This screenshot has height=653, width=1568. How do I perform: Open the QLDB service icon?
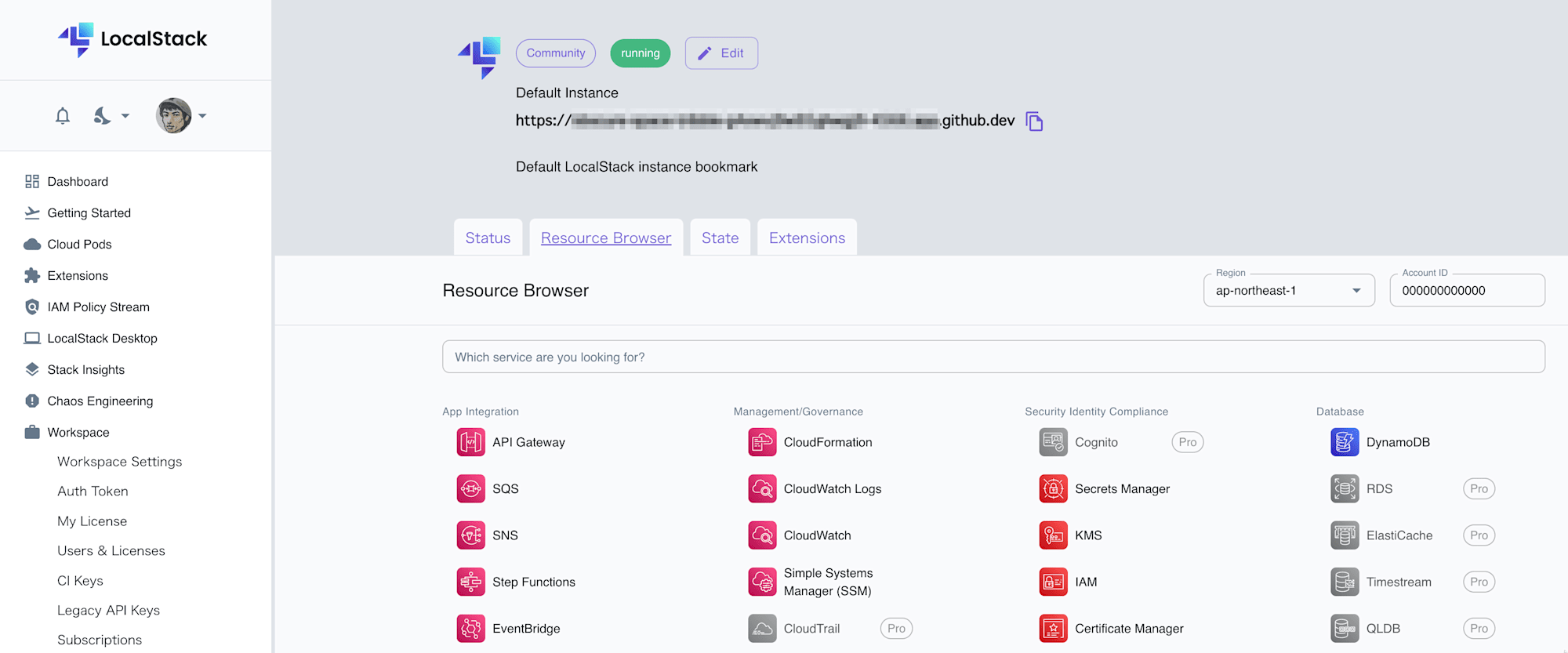pos(1345,629)
